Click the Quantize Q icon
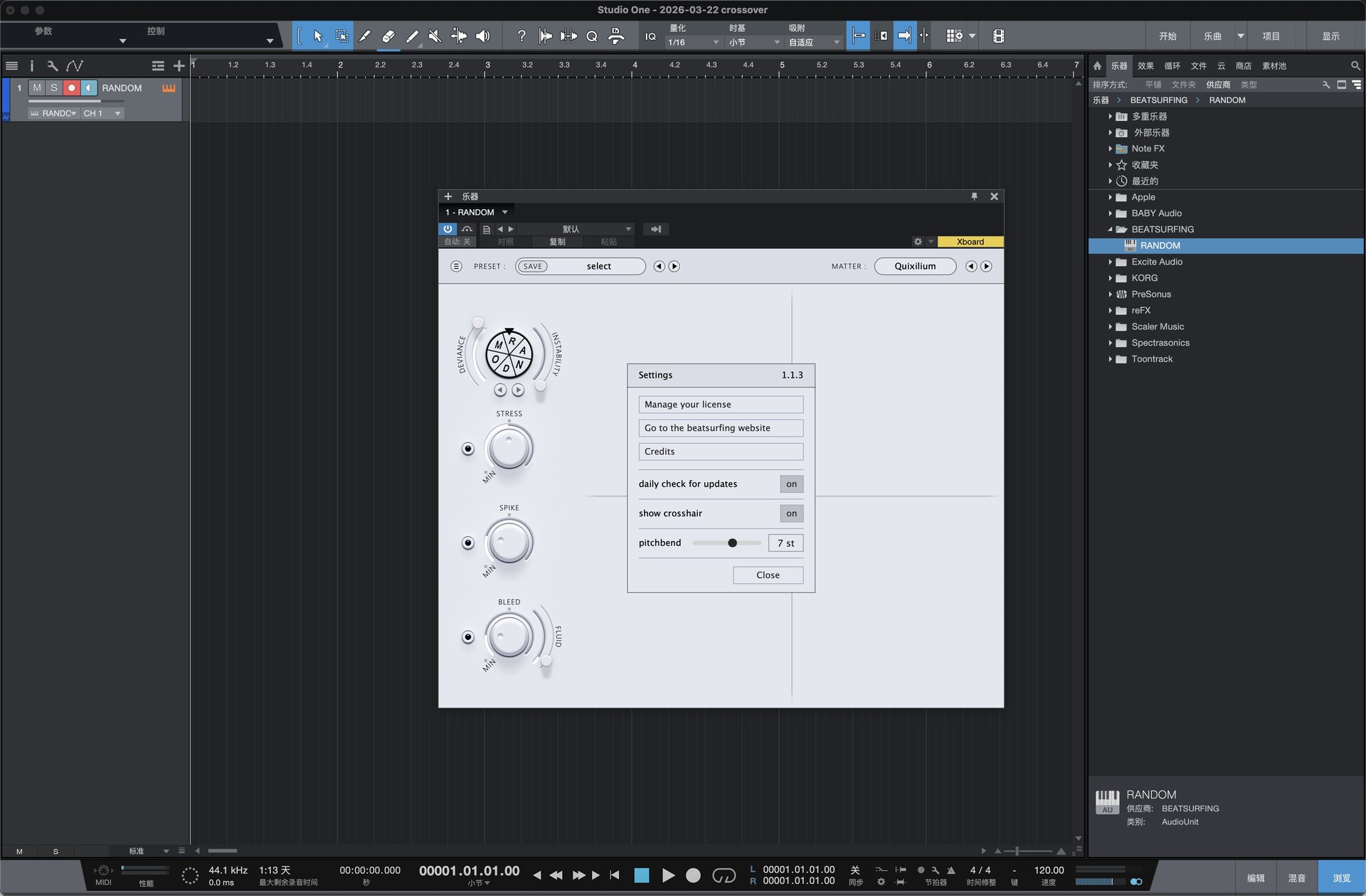The height and width of the screenshot is (896, 1366). 591,36
